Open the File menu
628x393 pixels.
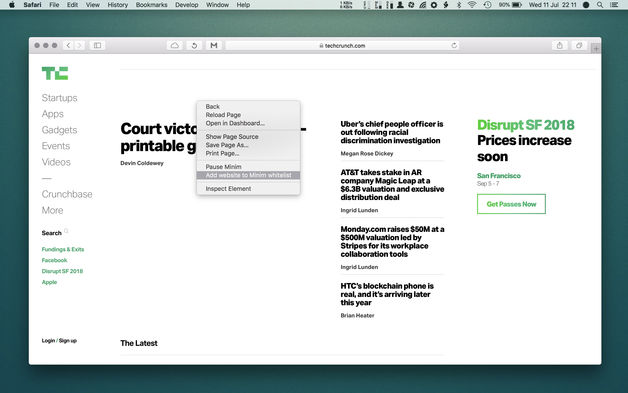pyautogui.click(x=54, y=5)
